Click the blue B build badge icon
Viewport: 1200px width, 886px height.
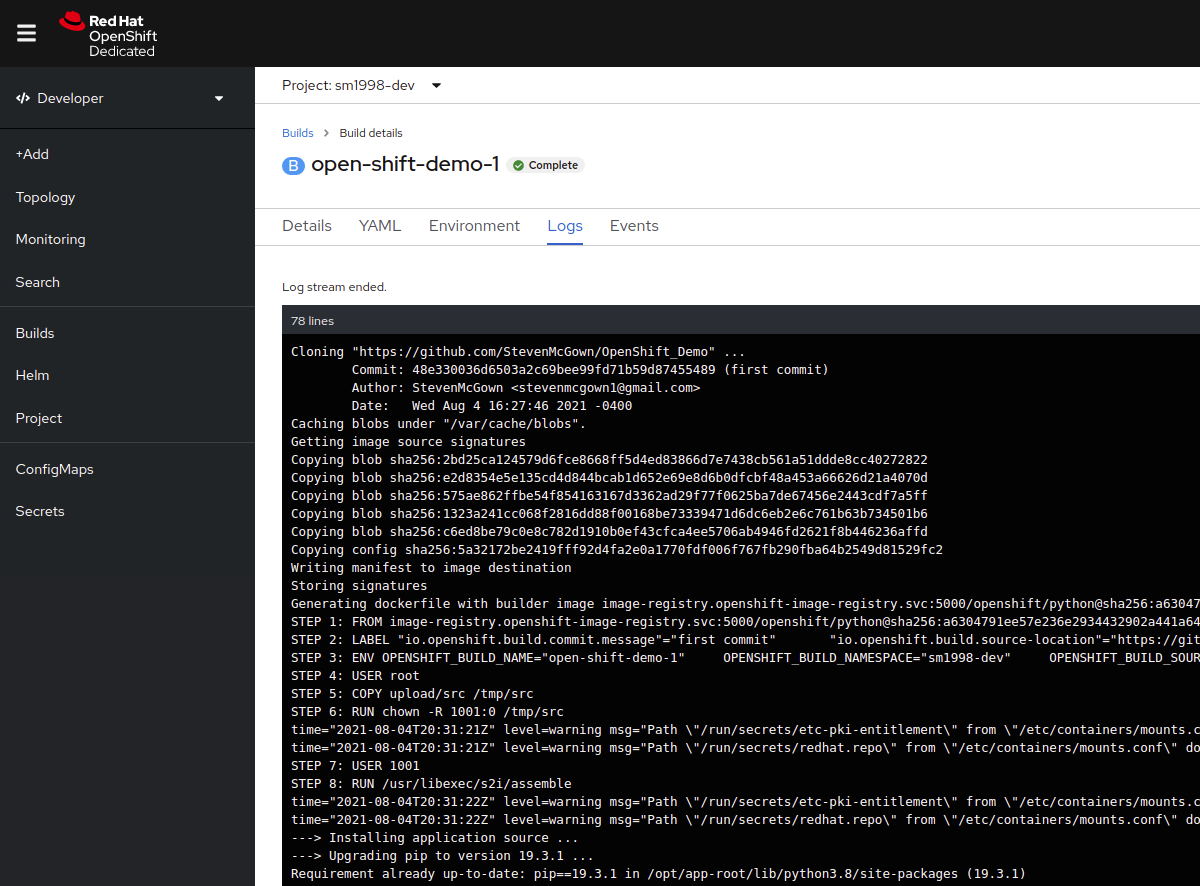[293, 166]
